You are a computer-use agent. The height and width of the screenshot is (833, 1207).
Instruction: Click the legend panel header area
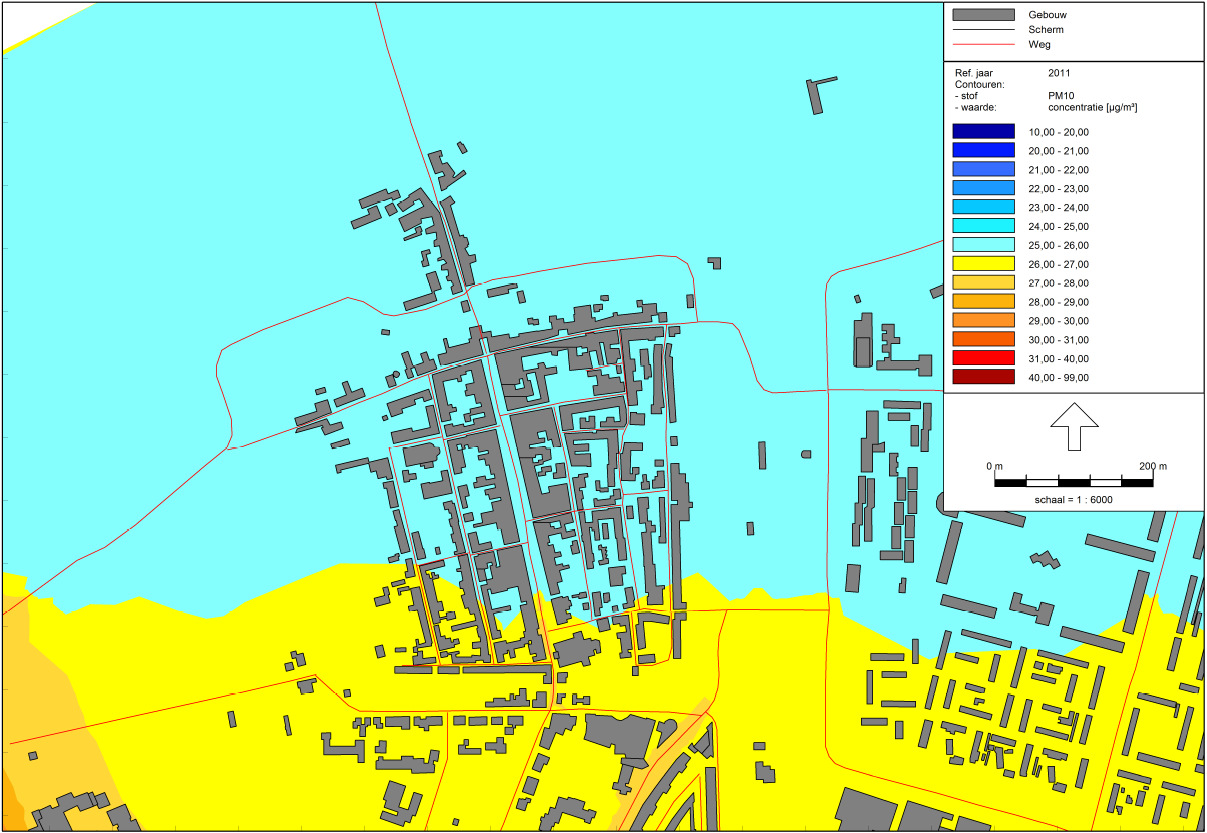coord(1070,30)
